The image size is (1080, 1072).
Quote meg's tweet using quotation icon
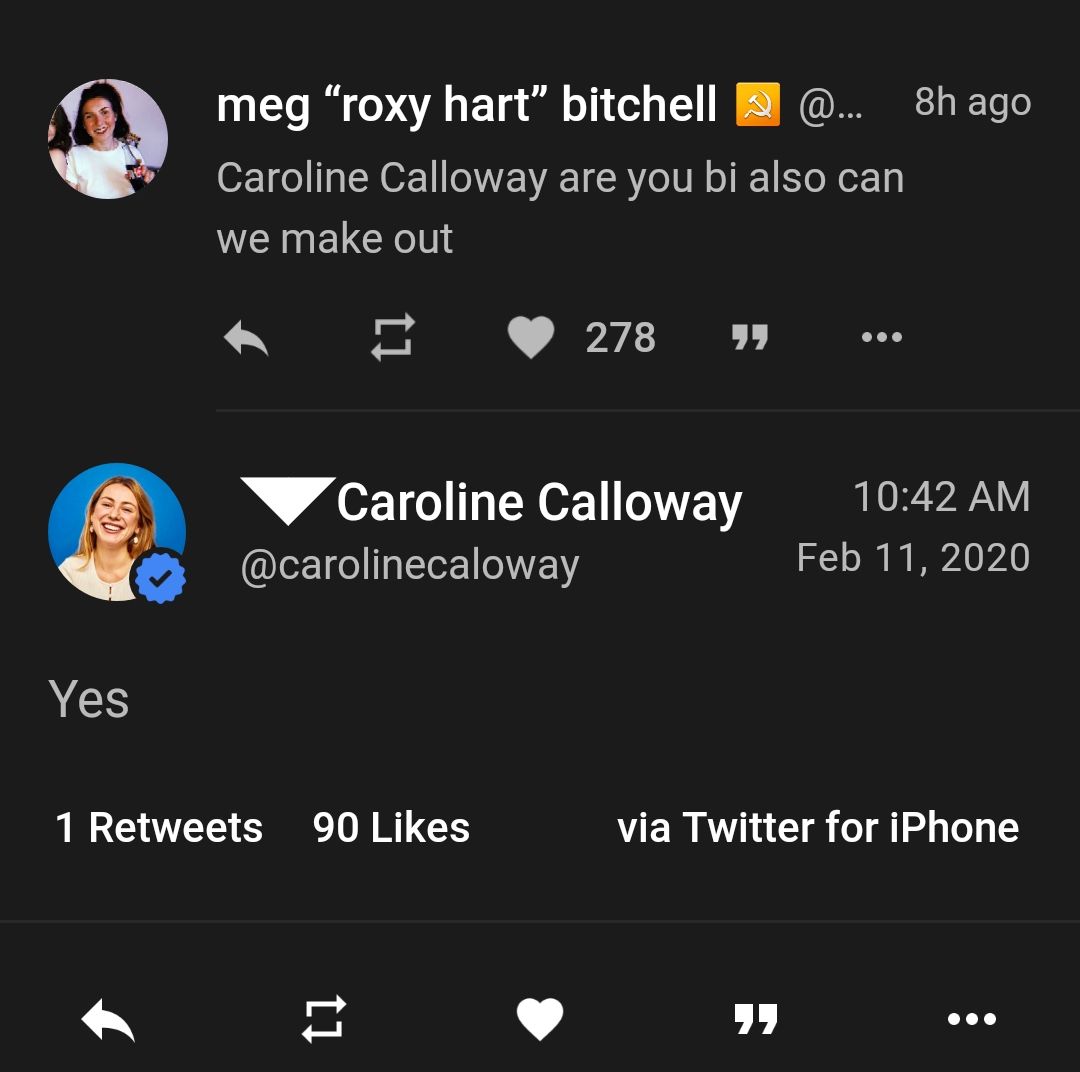coord(750,338)
